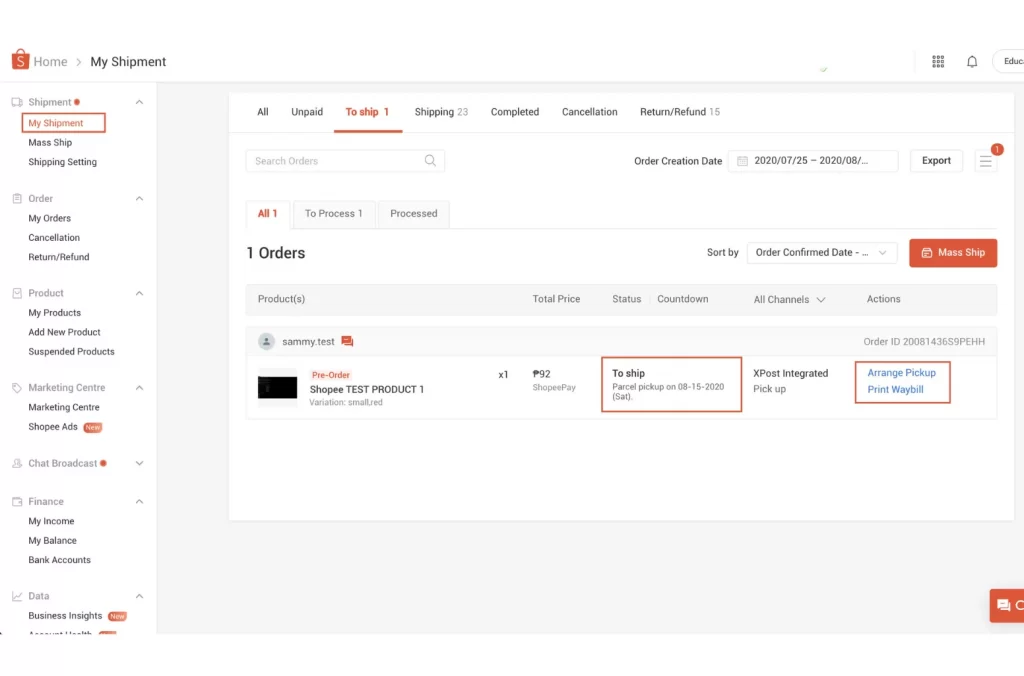This screenshot has height=676, width=1024.
Task: Collapse the Order section
Action: click(139, 199)
